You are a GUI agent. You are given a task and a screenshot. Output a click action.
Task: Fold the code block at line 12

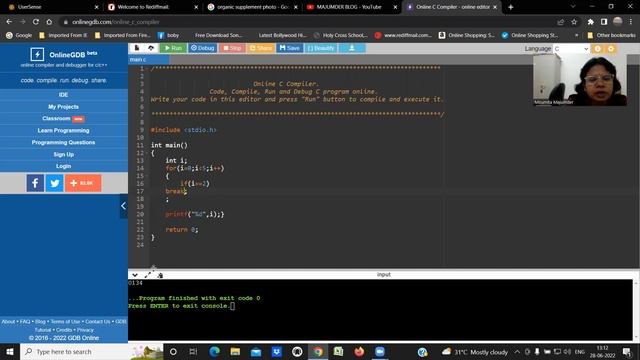pos(147,153)
